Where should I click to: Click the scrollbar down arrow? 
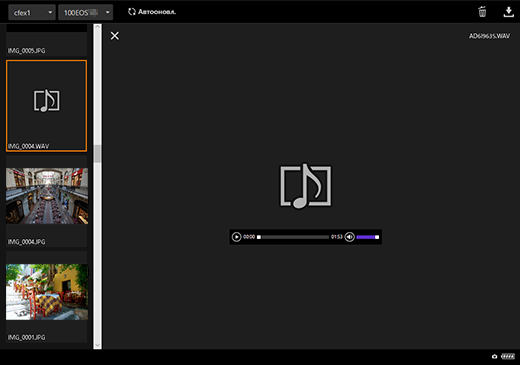point(97,345)
